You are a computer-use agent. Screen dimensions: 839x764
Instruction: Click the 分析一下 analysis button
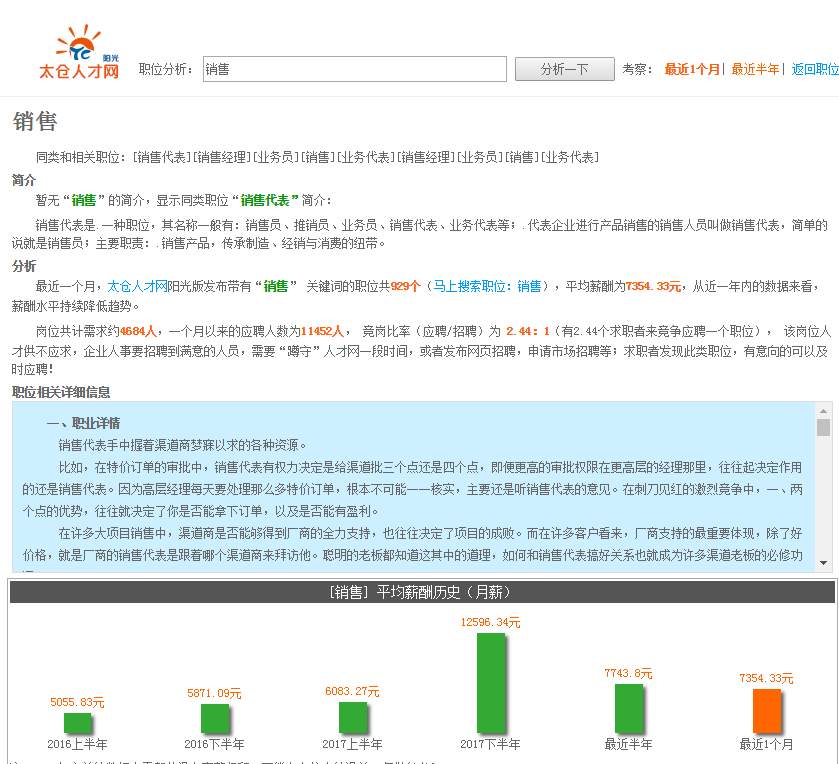click(x=564, y=68)
